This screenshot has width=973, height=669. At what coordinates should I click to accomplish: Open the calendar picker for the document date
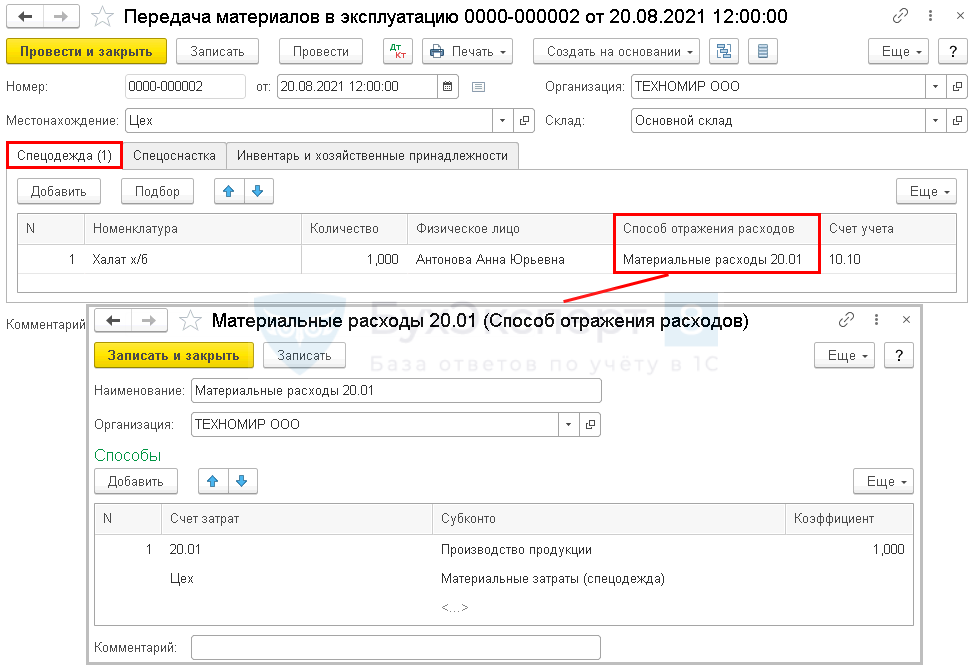447,86
